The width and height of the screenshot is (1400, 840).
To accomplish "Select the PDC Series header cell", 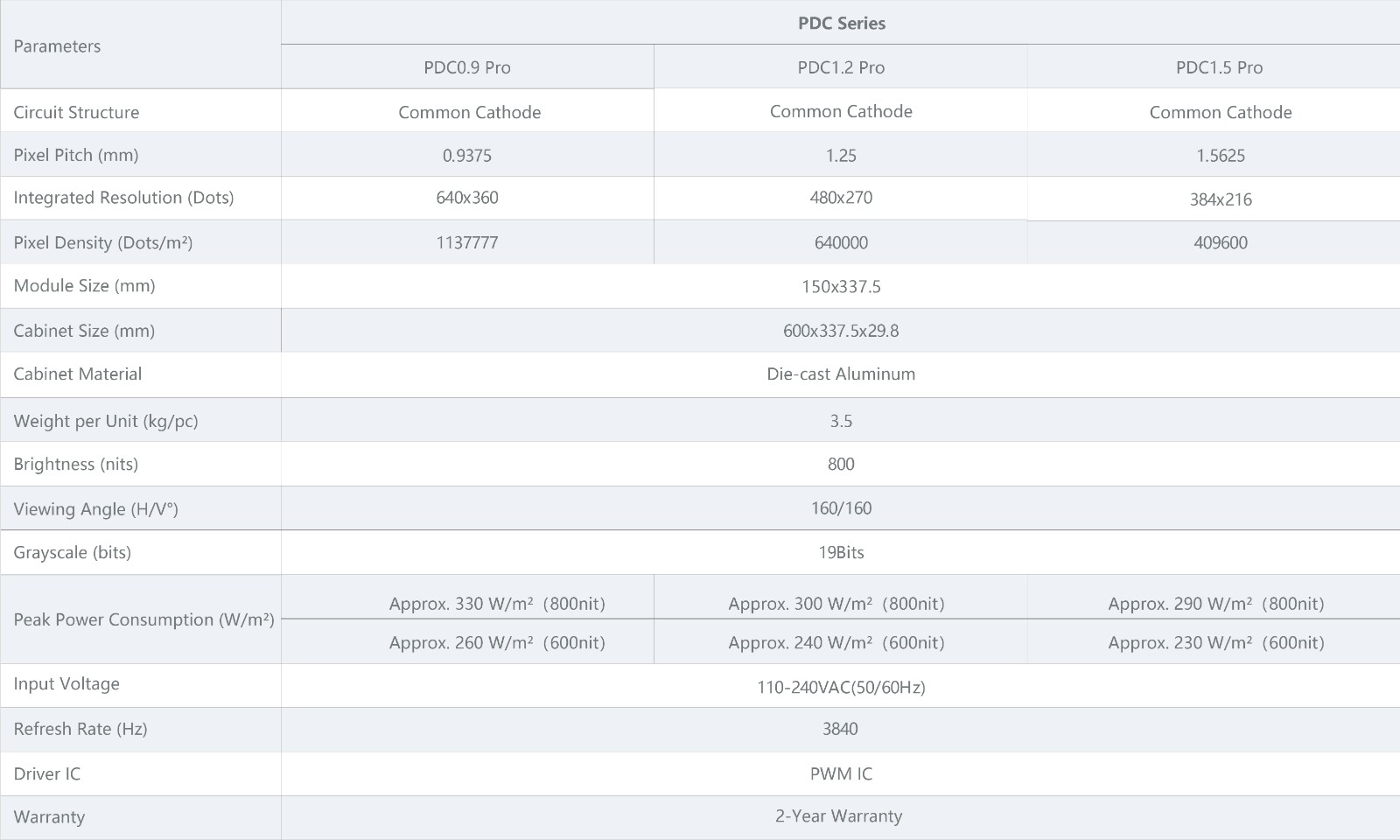I will click(x=841, y=23).
